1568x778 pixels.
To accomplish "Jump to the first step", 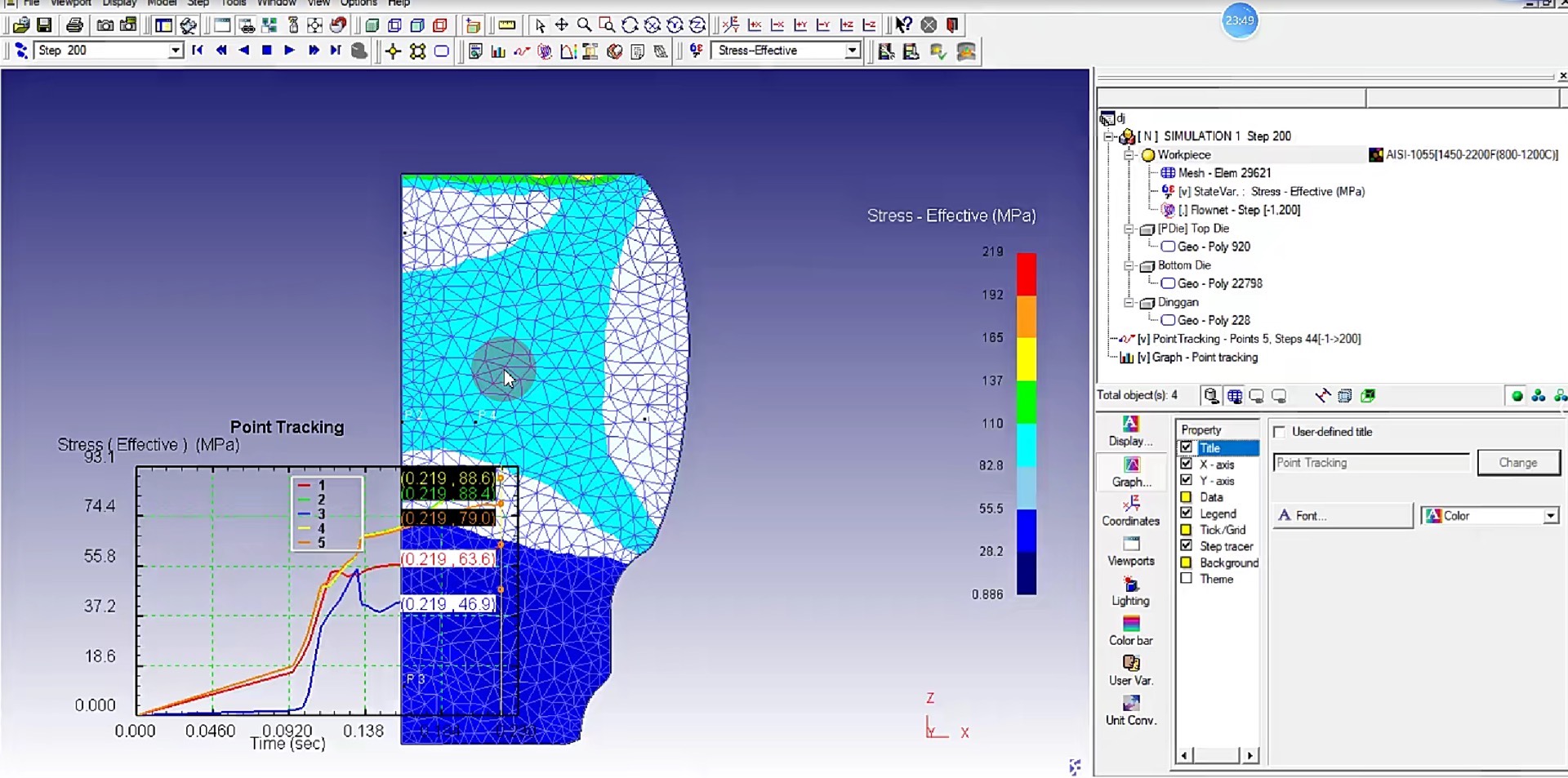I will tap(198, 51).
